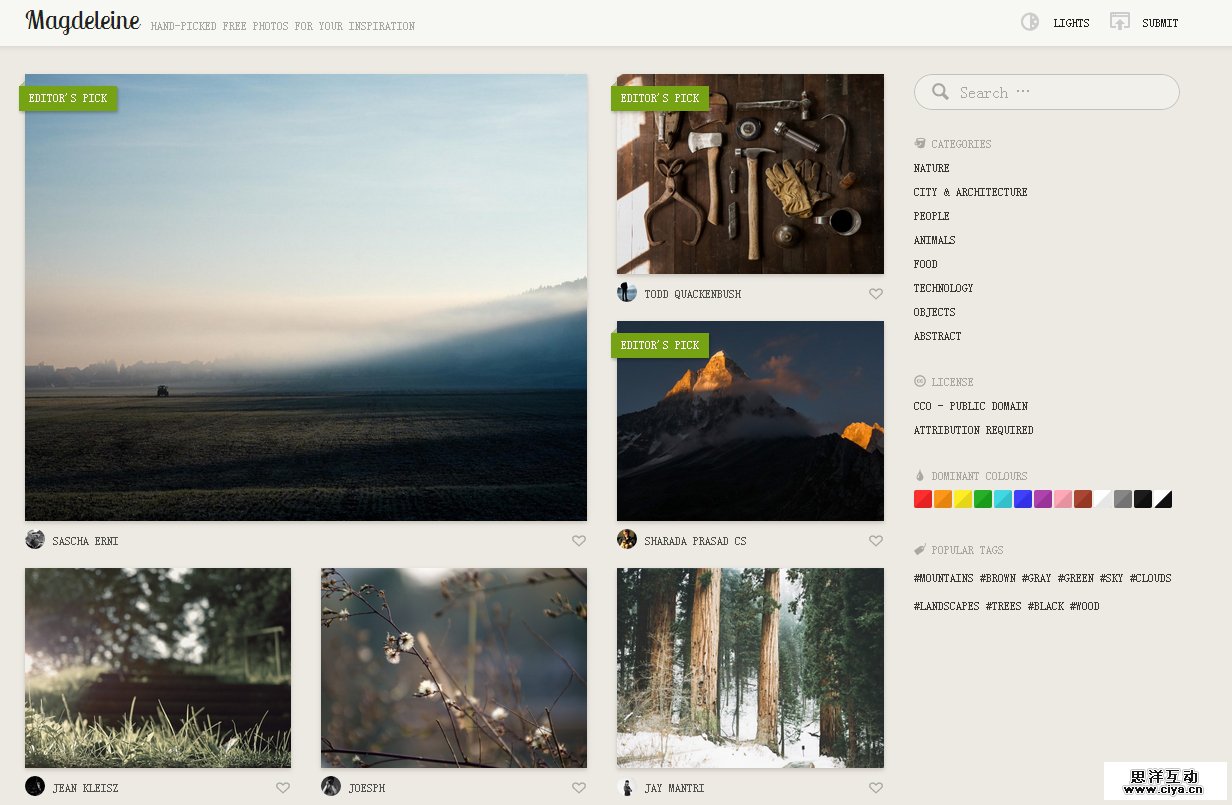Select the PEOPLE category

932,216
